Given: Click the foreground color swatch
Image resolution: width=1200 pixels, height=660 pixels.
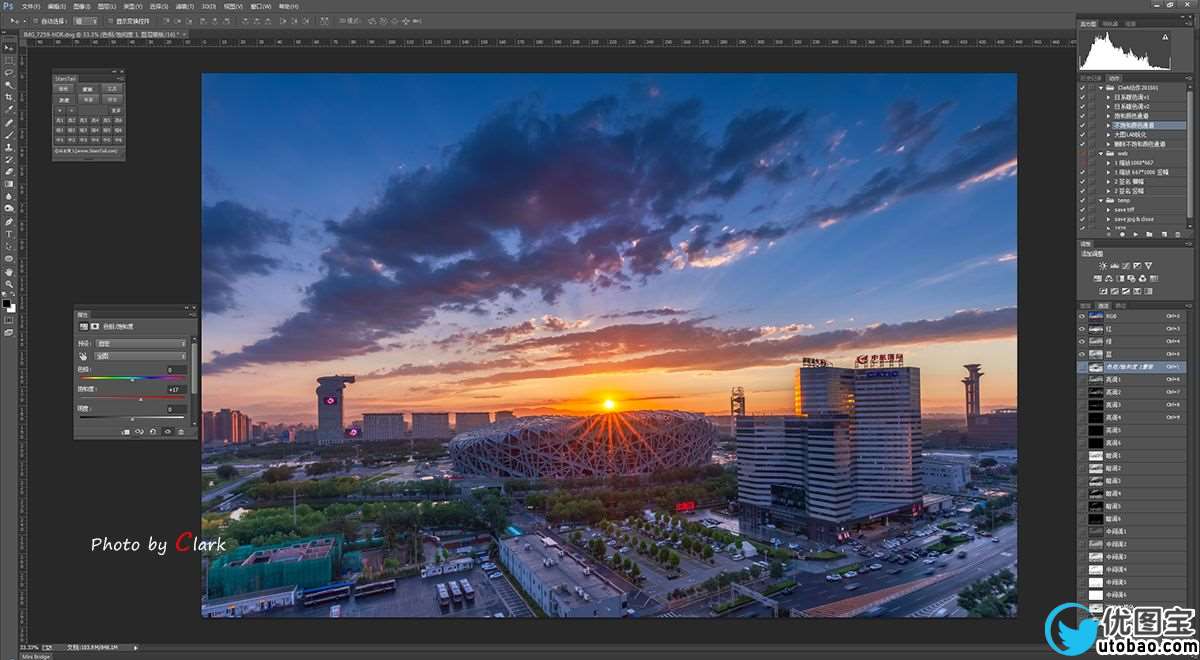Looking at the screenshot, I should (x=6, y=303).
